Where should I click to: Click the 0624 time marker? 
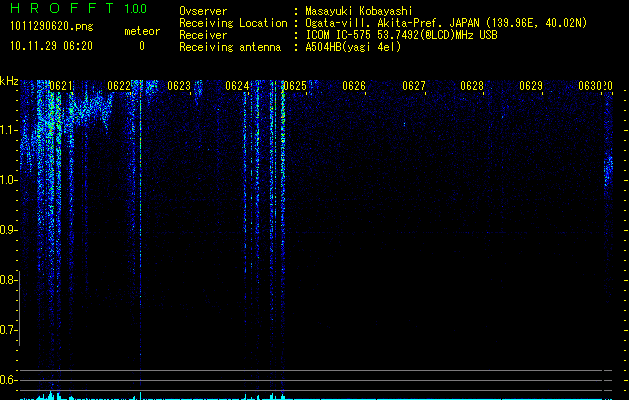coord(237,86)
